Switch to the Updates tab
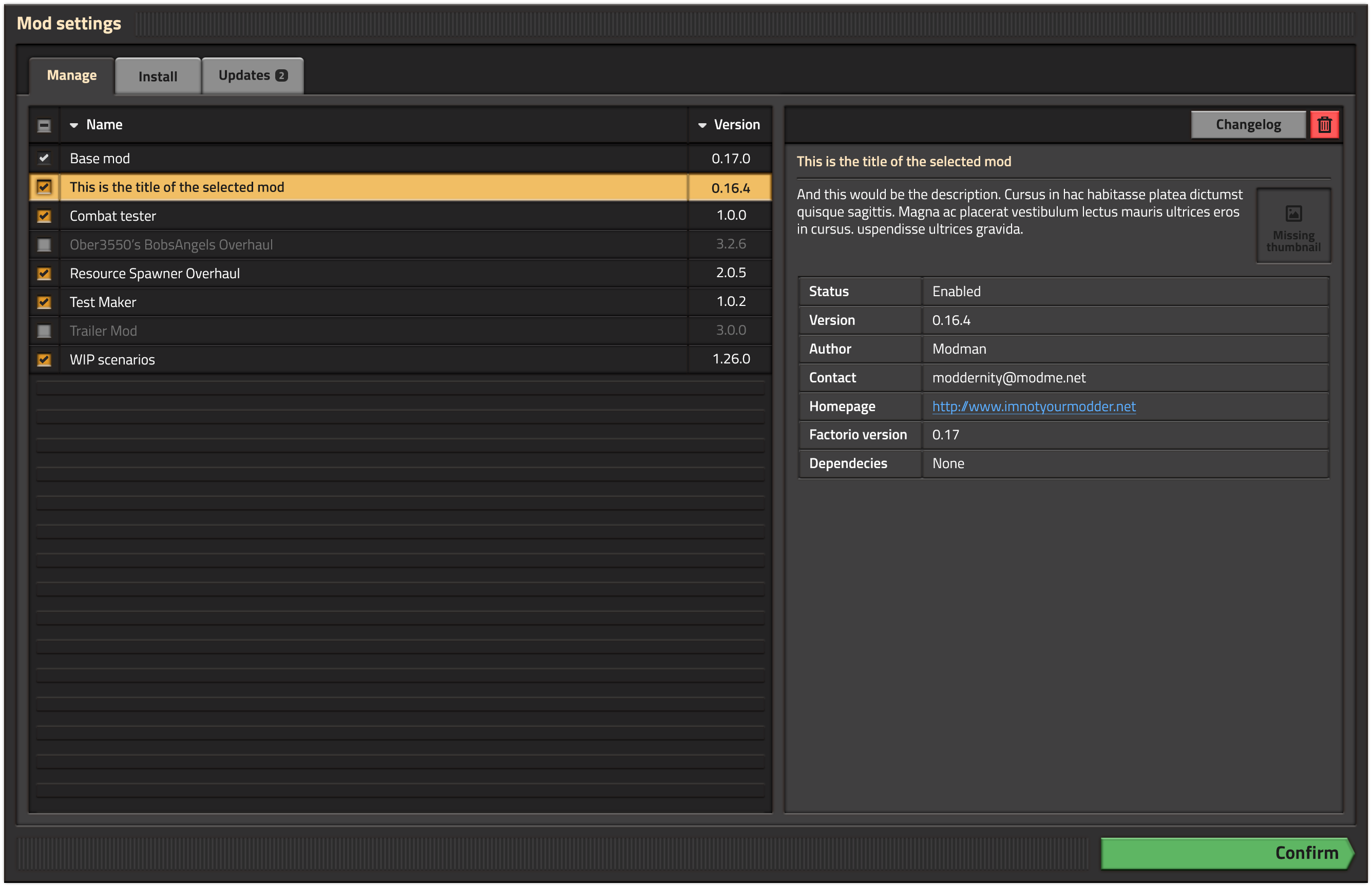The width and height of the screenshot is (1372, 887). point(250,74)
